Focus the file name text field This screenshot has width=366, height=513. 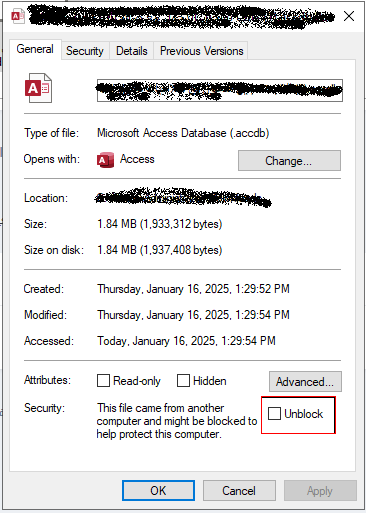coord(220,90)
